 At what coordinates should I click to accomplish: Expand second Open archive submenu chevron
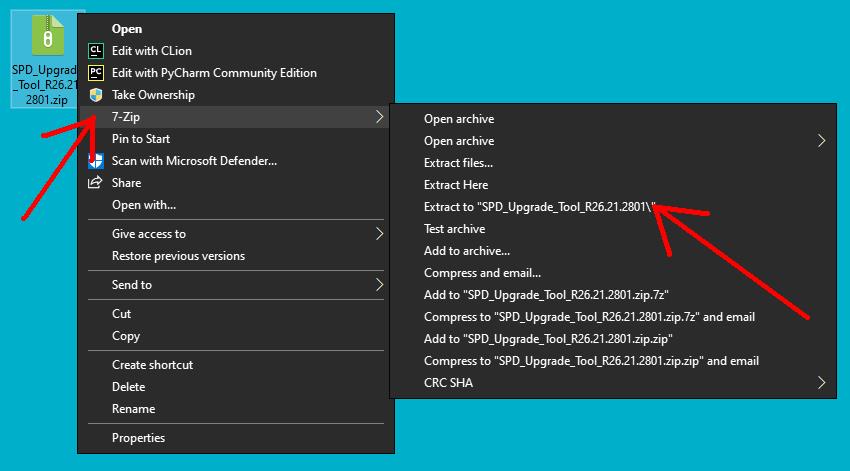[822, 141]
